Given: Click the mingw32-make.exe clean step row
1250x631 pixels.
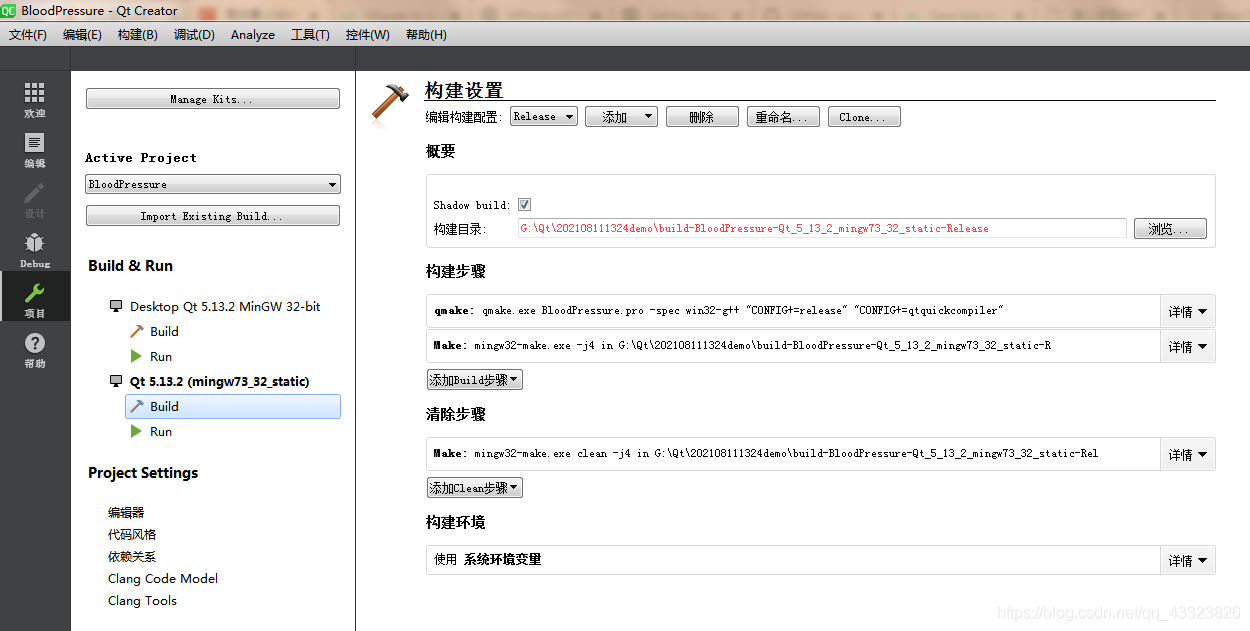Looking at the screenshot, I should (793, 454).
